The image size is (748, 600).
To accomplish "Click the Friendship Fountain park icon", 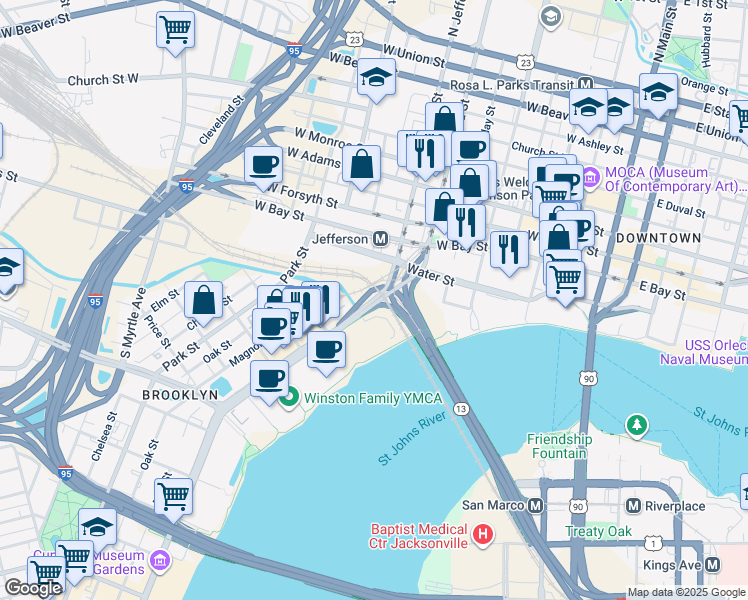I will coord(636,425).
